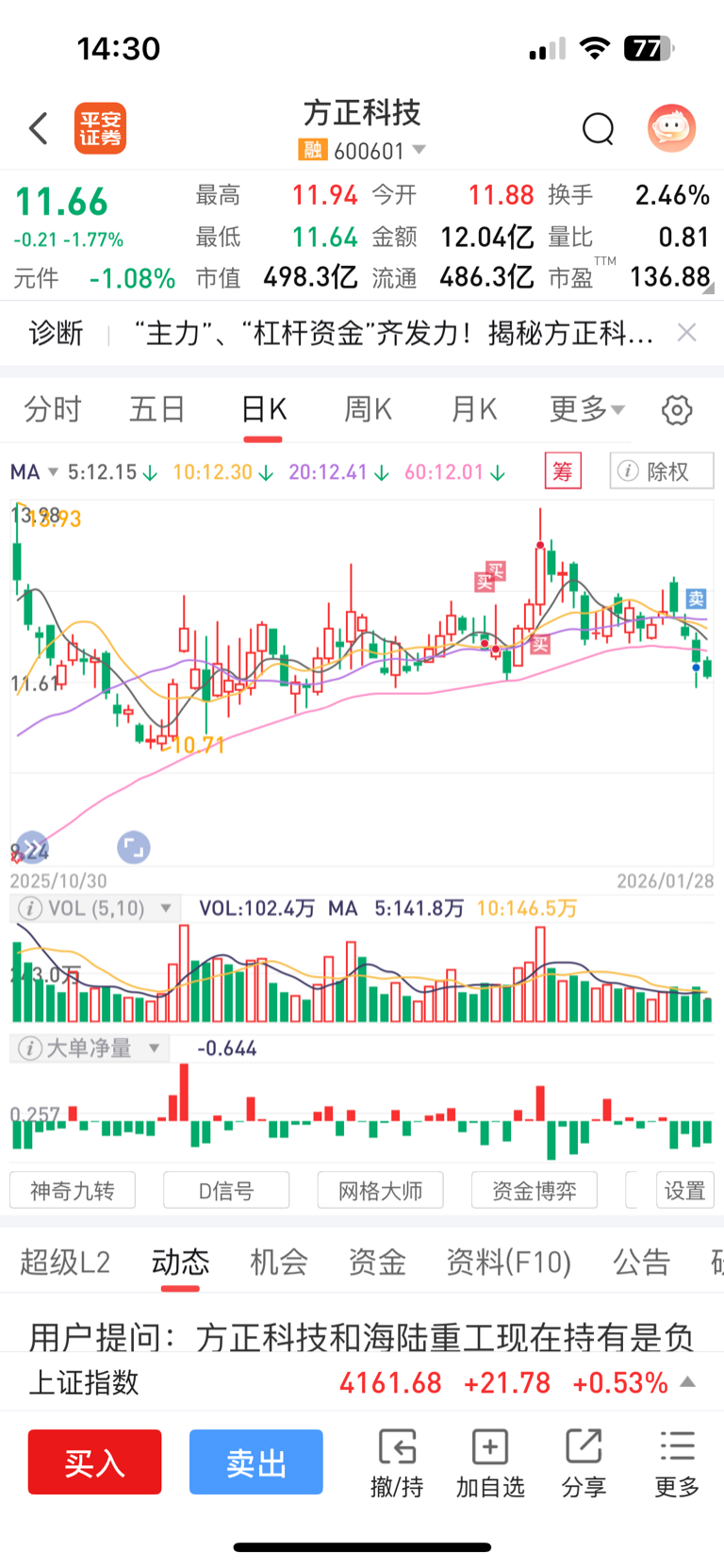The height and width of the screenshot is (1568, 724).
Task: Switch to the 超级L2 tab
Action: [65, 1262]
